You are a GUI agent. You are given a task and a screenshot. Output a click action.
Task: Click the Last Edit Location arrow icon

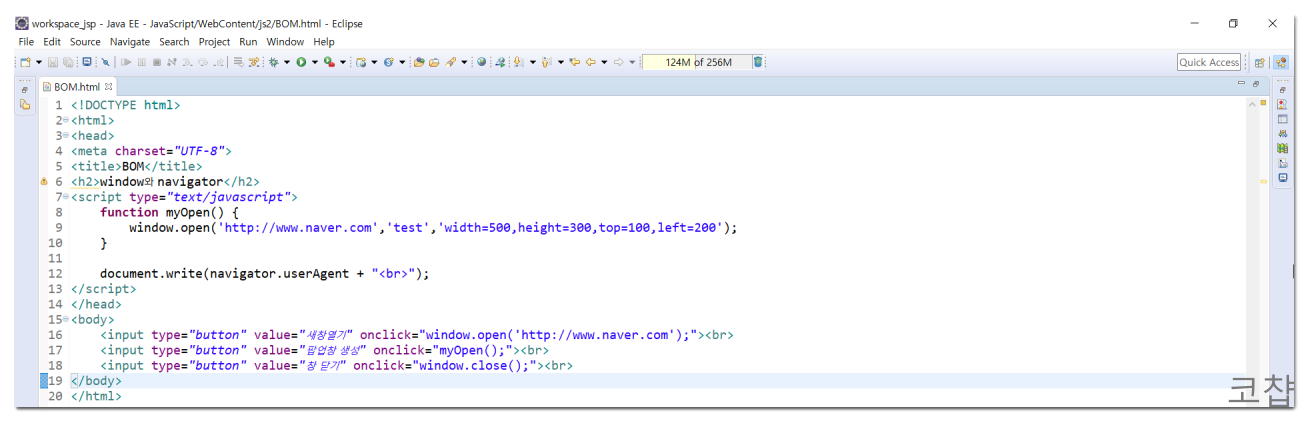(x=574, y=62)
